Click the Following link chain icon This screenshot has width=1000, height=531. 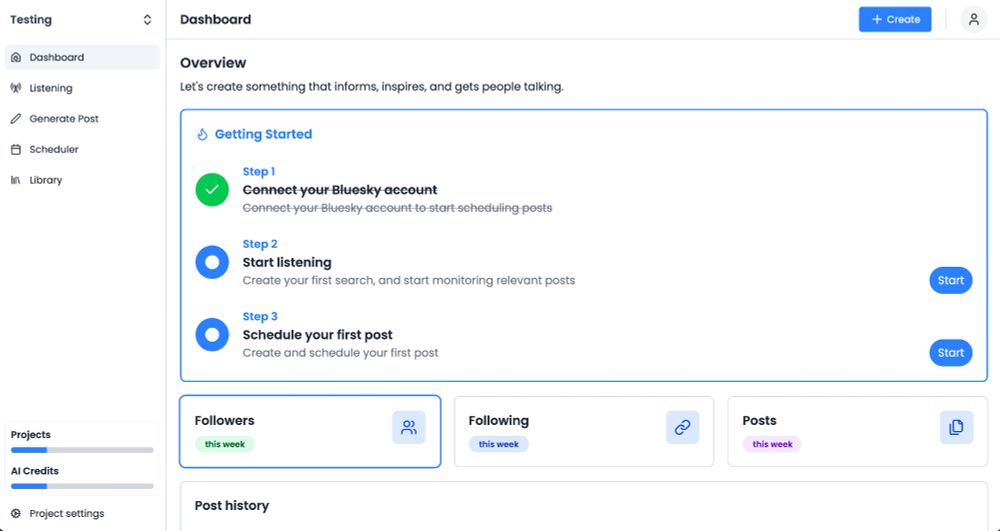[682, 427]
